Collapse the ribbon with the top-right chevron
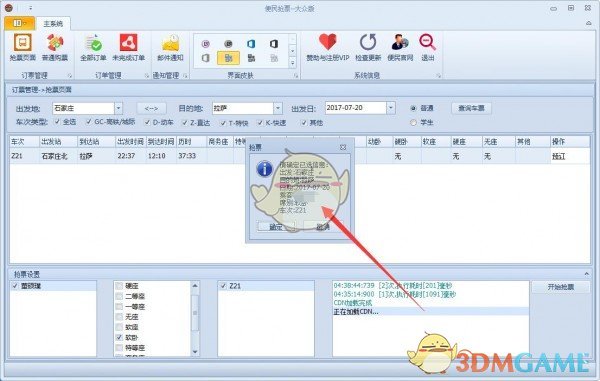Screen dimensions: 600x381 (589, 23)
